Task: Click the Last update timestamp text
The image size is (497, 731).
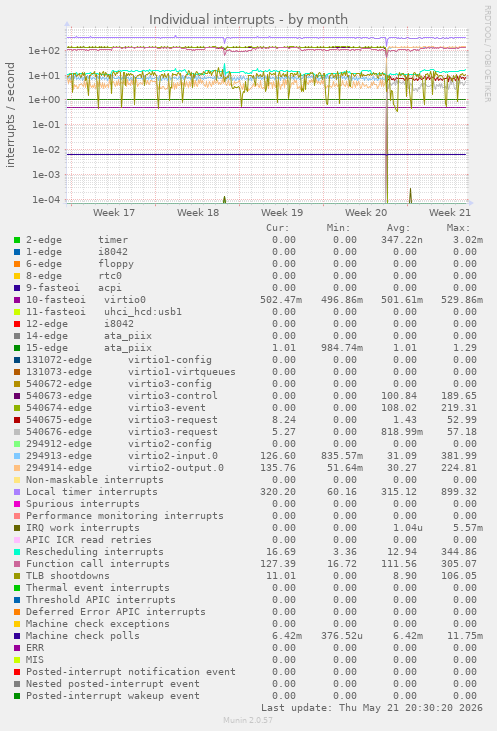Action: coord(372,708)
